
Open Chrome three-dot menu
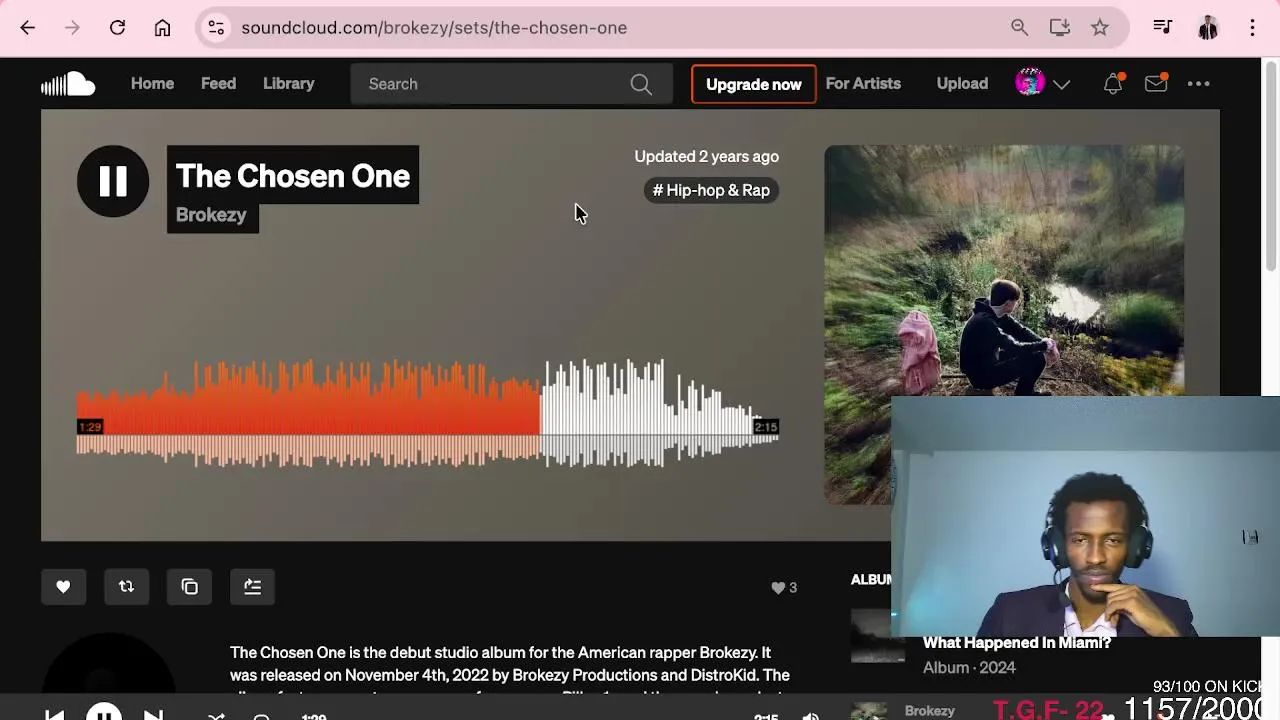(1252, 28)
